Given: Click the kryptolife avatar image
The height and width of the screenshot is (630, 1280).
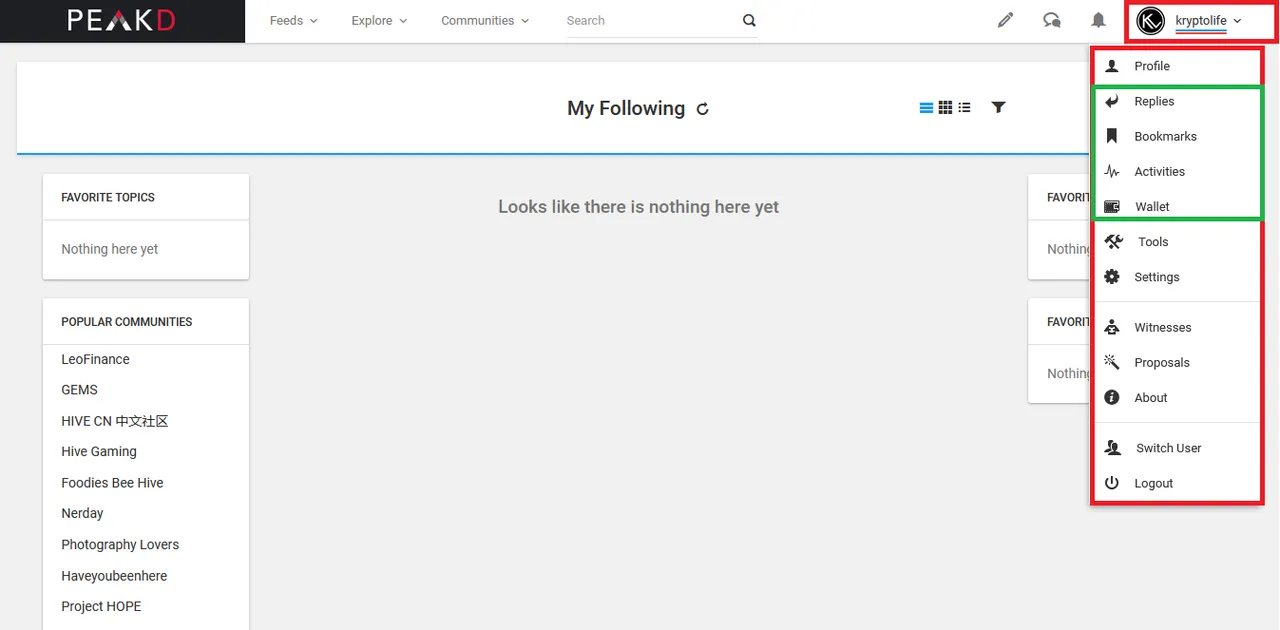Looking at the screenshot, I should click(x=1152, y=20).
